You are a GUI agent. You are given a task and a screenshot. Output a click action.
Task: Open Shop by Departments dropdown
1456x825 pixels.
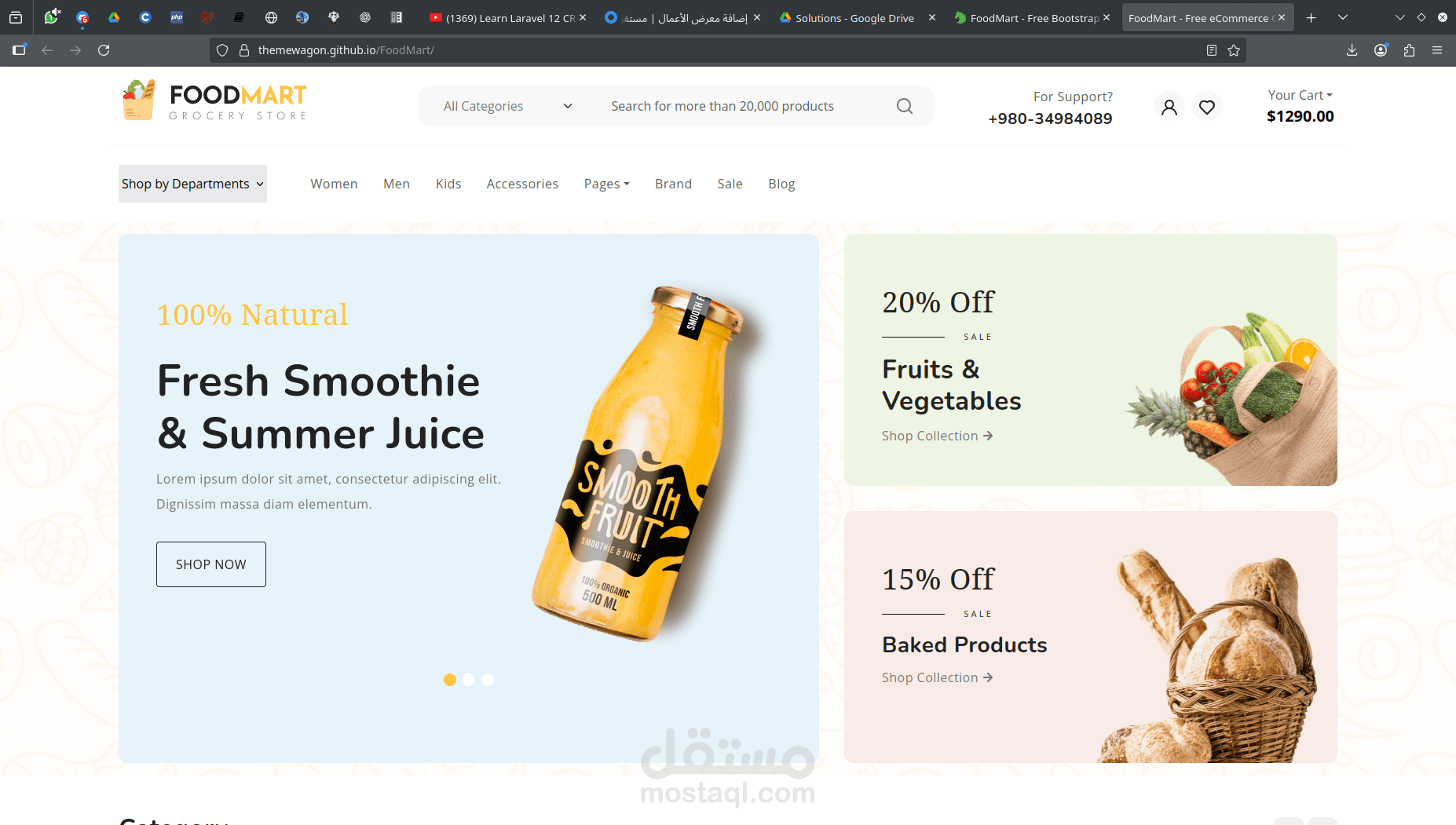192,184
